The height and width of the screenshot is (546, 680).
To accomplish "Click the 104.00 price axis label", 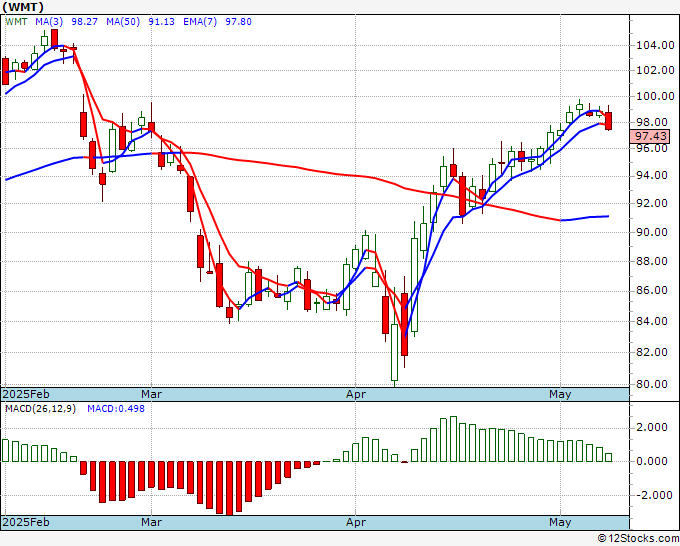I will pos(655,45).
